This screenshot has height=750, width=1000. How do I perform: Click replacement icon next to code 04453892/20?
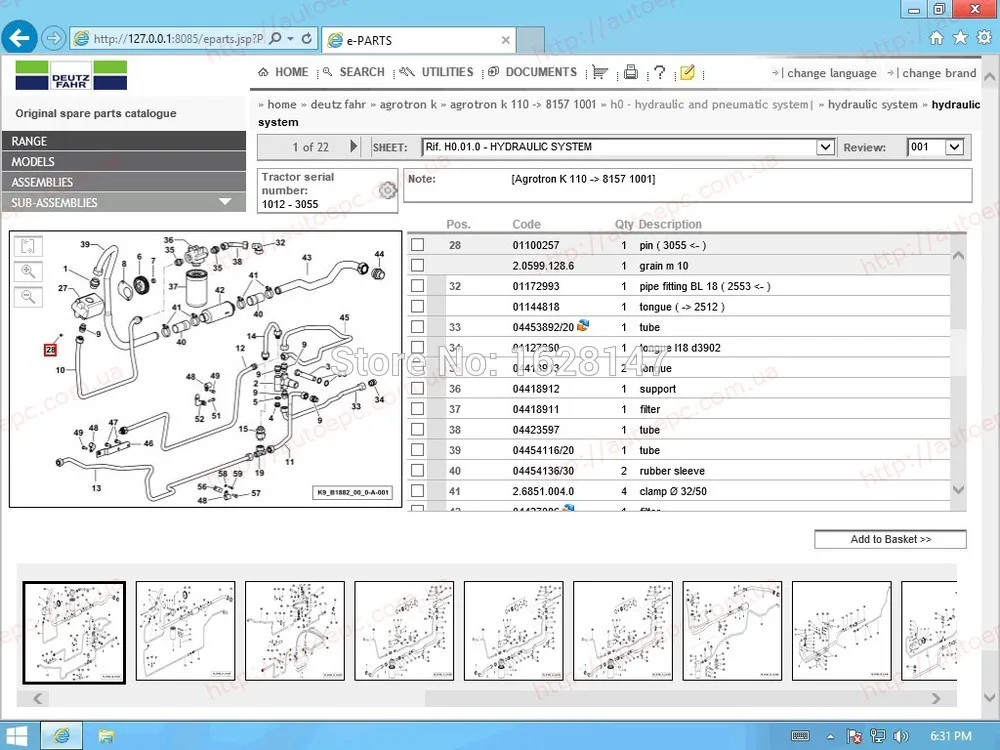click(583, 325)
